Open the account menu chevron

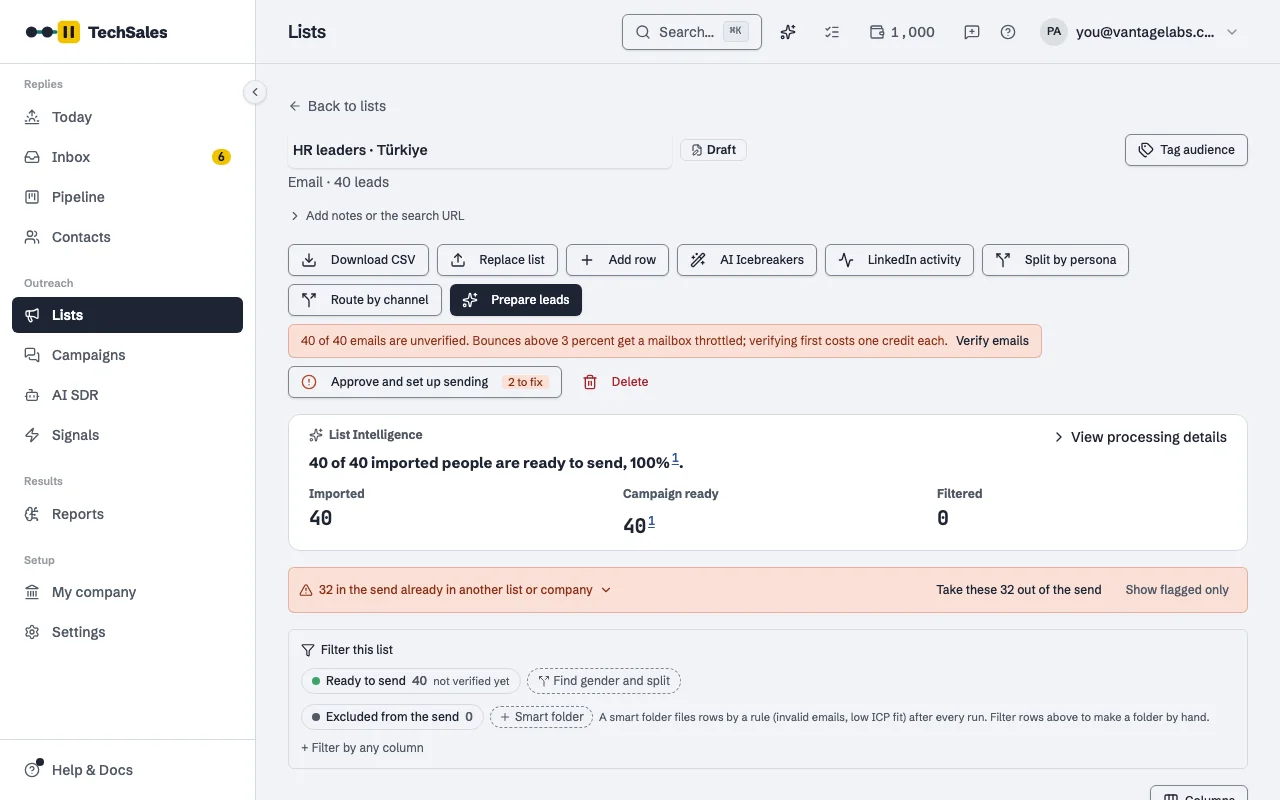[1232, 32]
